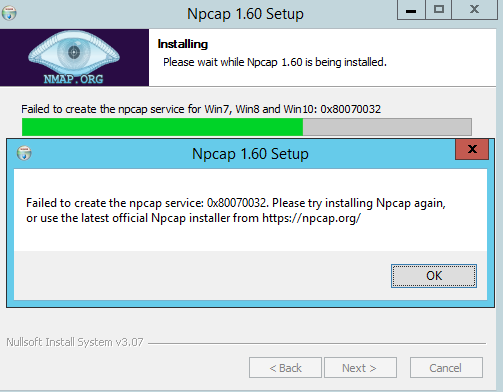Click OK in the error dialog
Image resolution: width=503 pixels, height=392 pixels.
point(434,276)
